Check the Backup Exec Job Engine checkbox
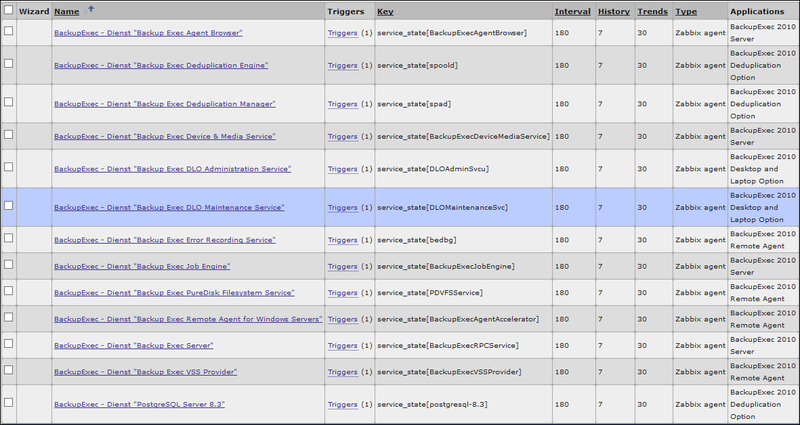This screenshot has height=425, width=800. 9,265
